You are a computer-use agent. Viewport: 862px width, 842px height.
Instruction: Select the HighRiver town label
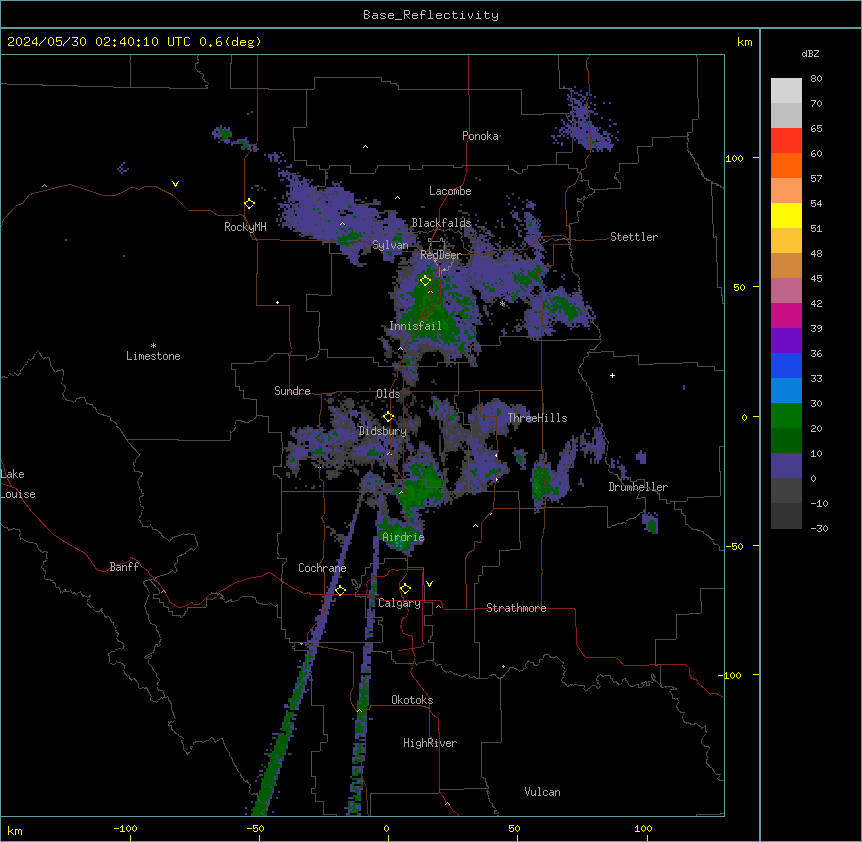pos(430,743)
